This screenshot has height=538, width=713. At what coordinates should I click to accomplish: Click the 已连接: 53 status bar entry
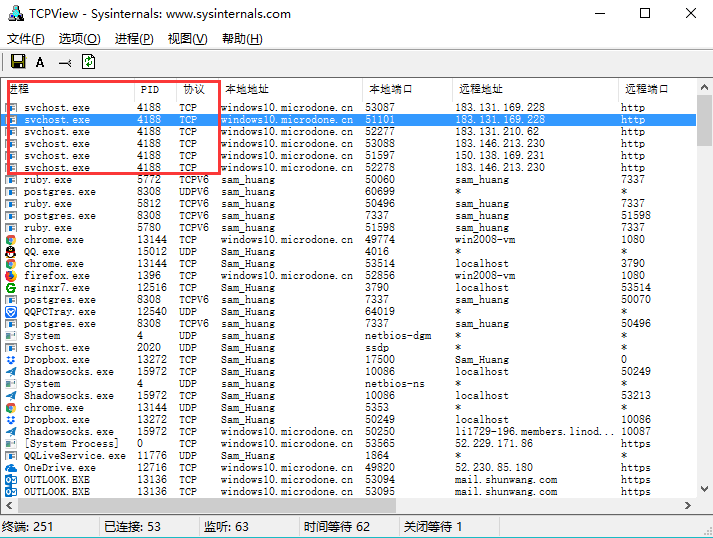point(132,527)
